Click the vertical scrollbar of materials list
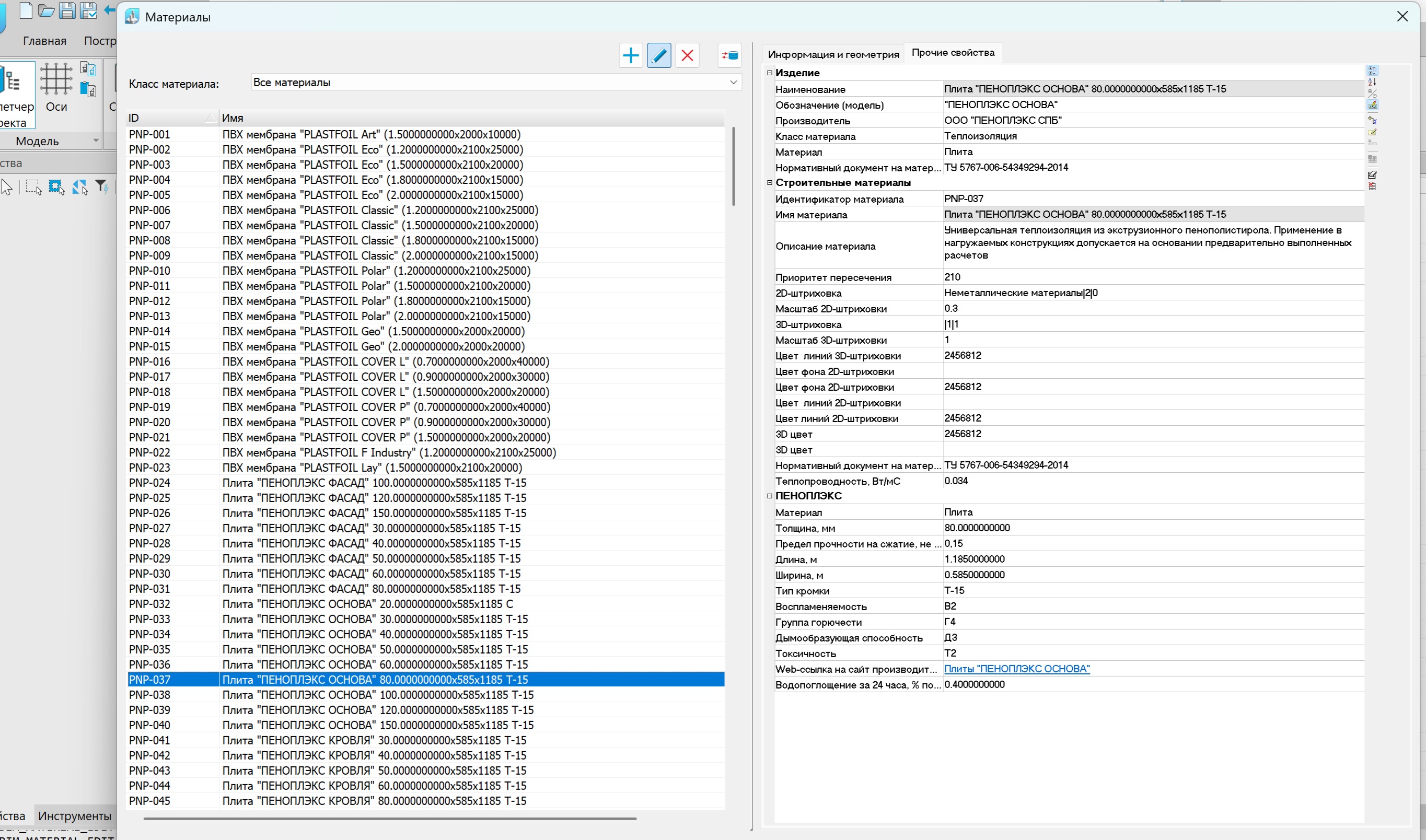The height and width of the screenshot is (840, 1426). coord(734,166)
